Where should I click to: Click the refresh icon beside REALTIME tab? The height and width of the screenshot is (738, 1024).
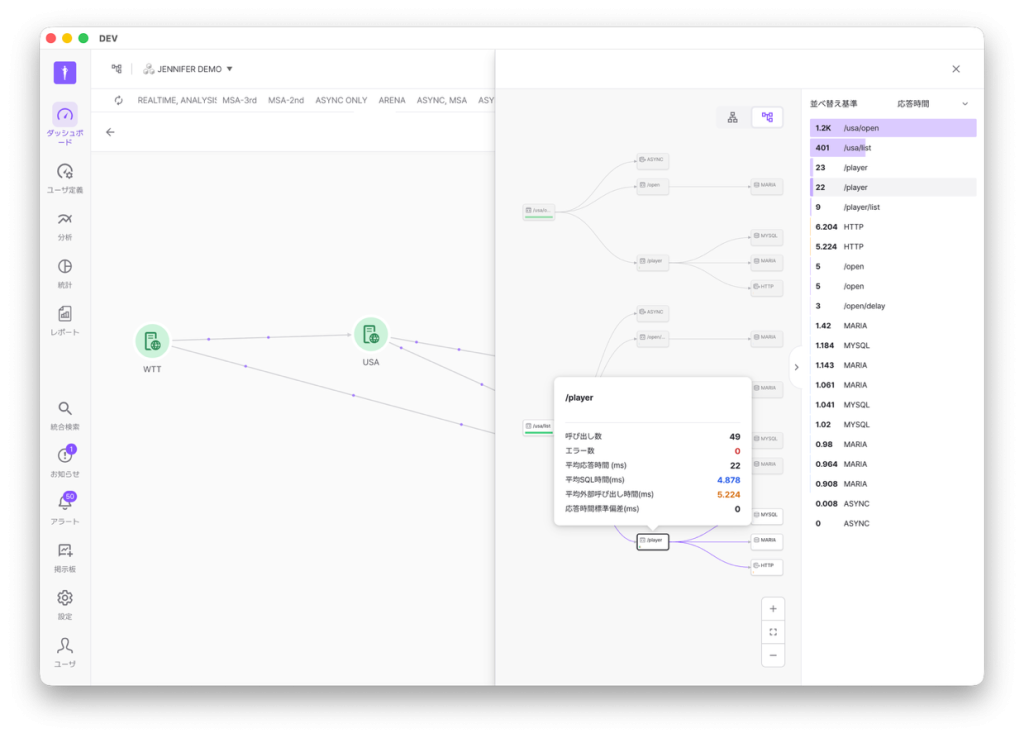click(119, 100)
